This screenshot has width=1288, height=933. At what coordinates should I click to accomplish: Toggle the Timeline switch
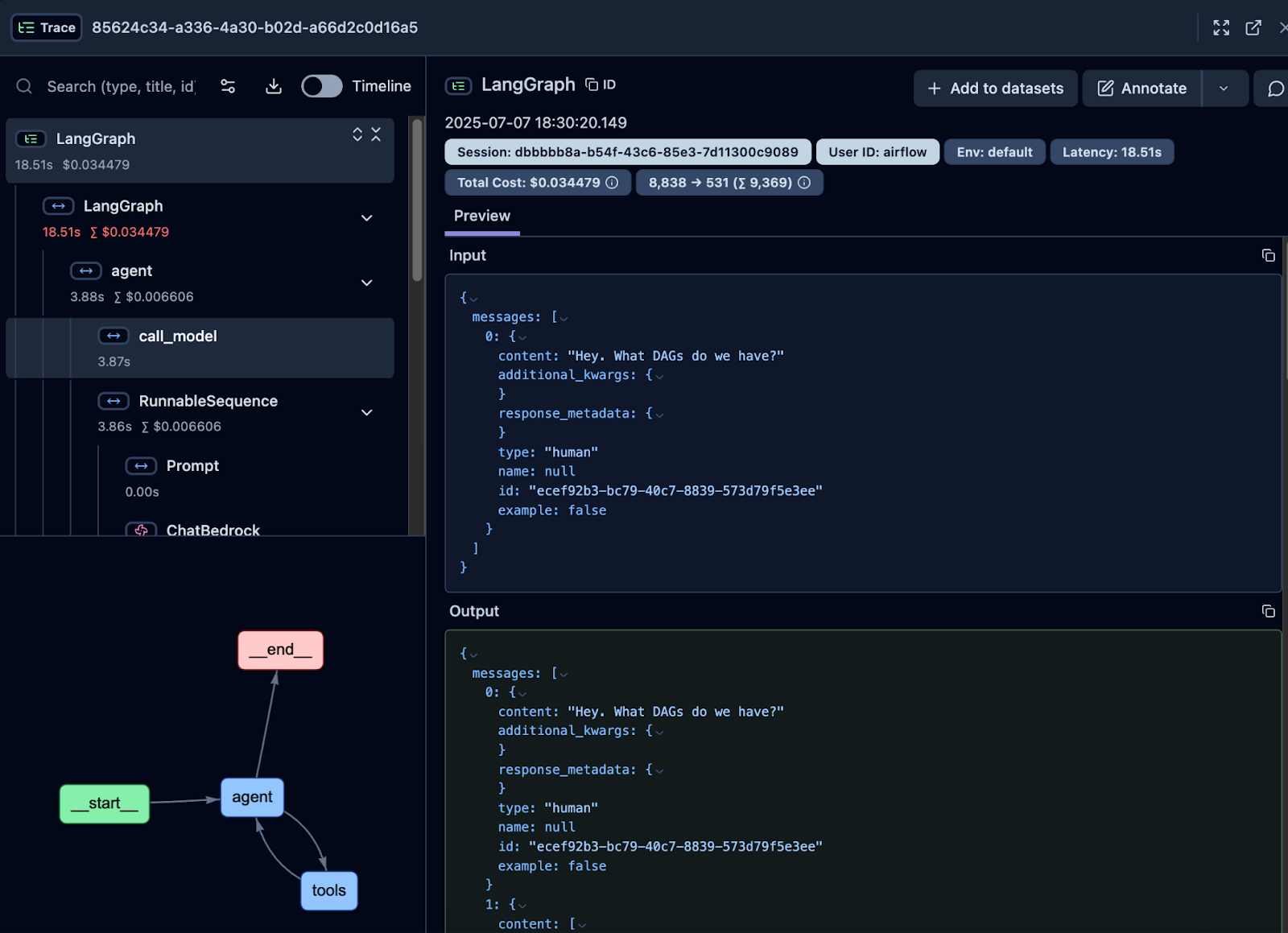(322, 86)
